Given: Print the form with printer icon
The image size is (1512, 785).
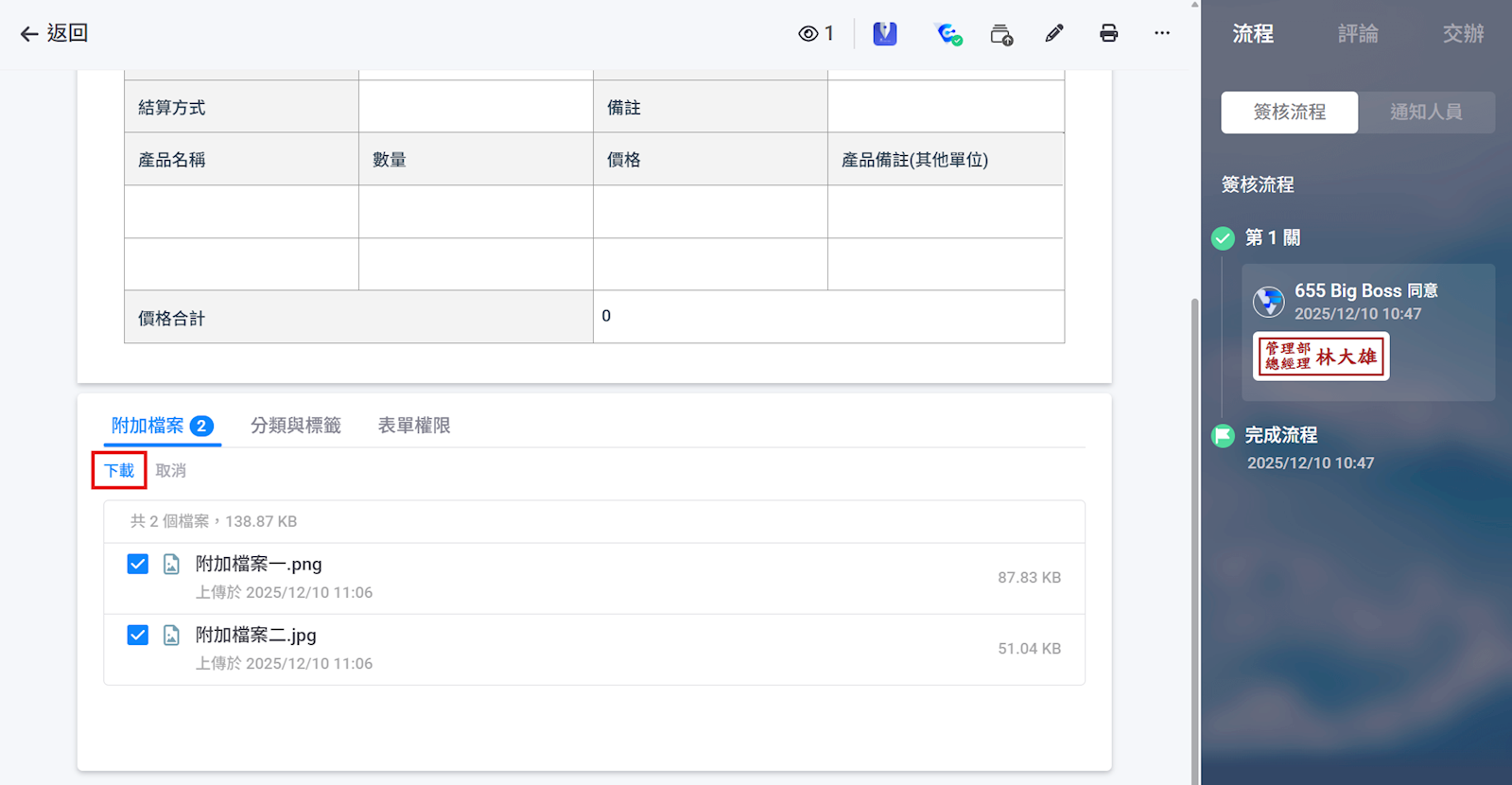Looking at the screenshot, I should (x=1108, y=34).
